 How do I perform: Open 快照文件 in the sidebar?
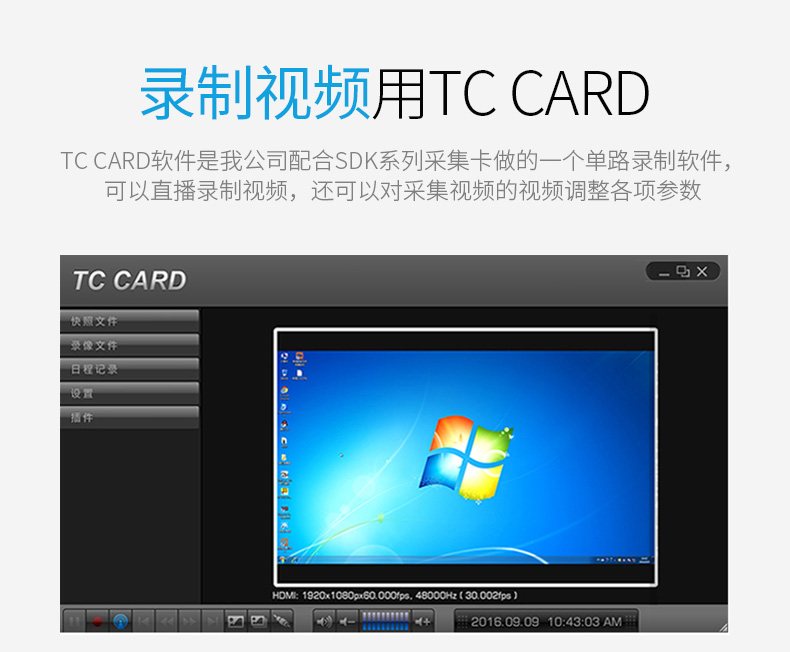point(129,321)
